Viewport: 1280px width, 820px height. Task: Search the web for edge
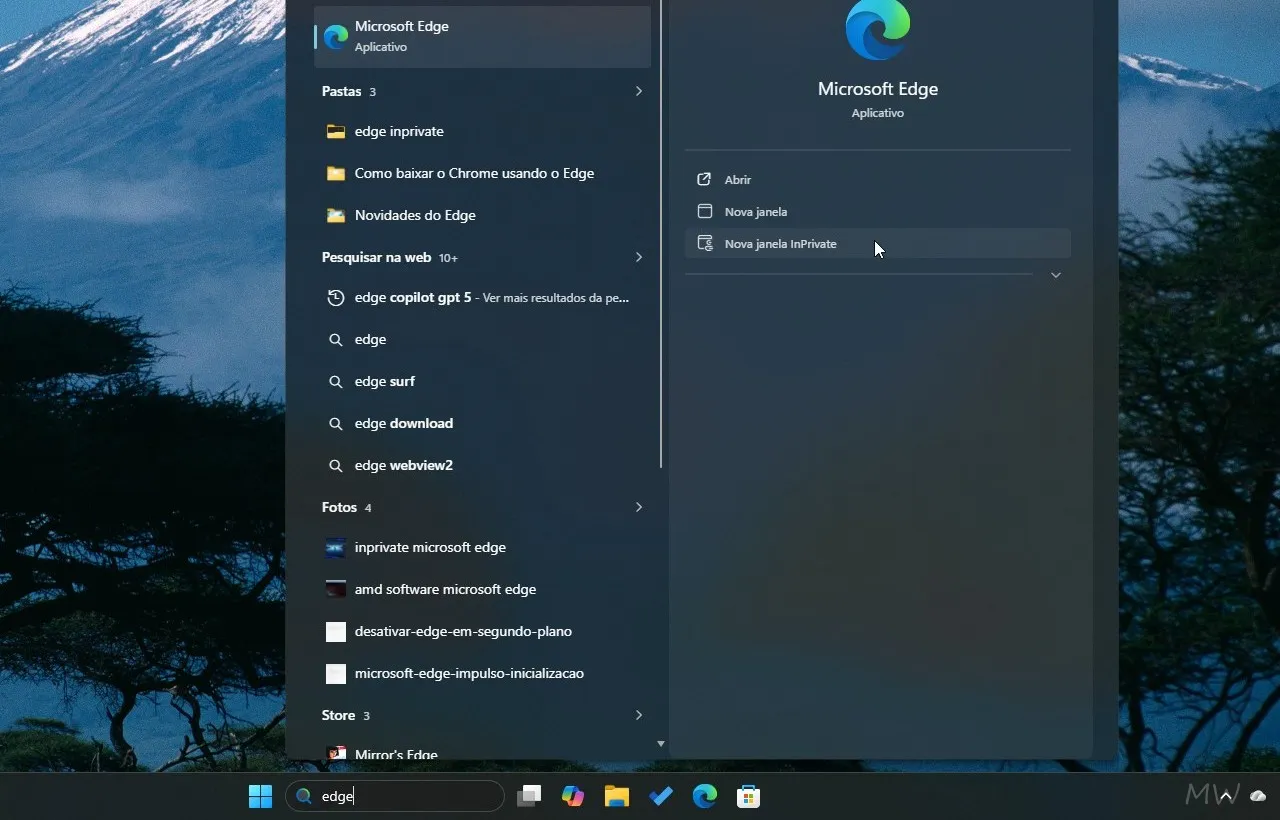(482, 339)
